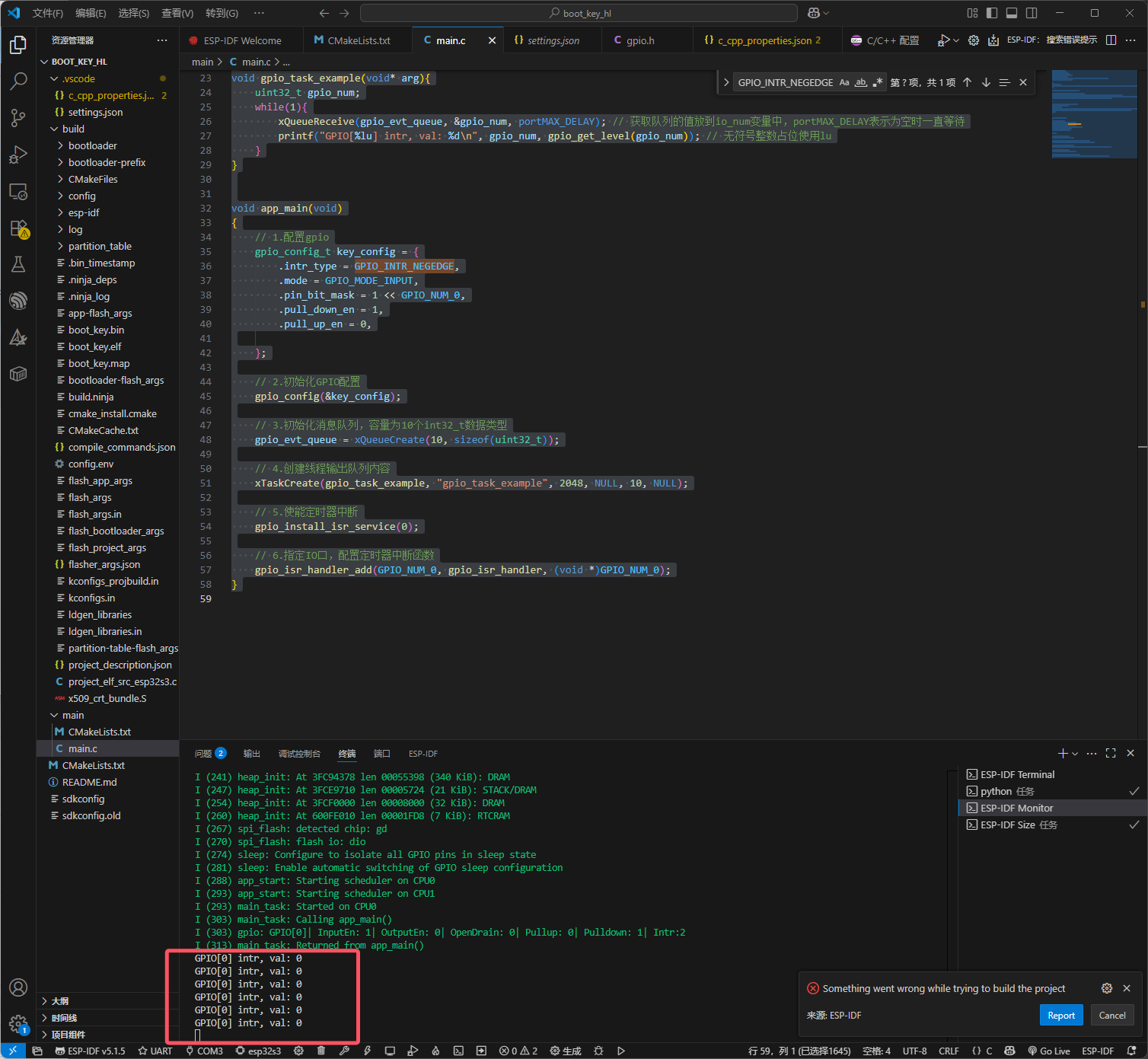Switch to the 问题 problems panel tab
The image size is (1148, 1059).
click(x=210, y=753)
